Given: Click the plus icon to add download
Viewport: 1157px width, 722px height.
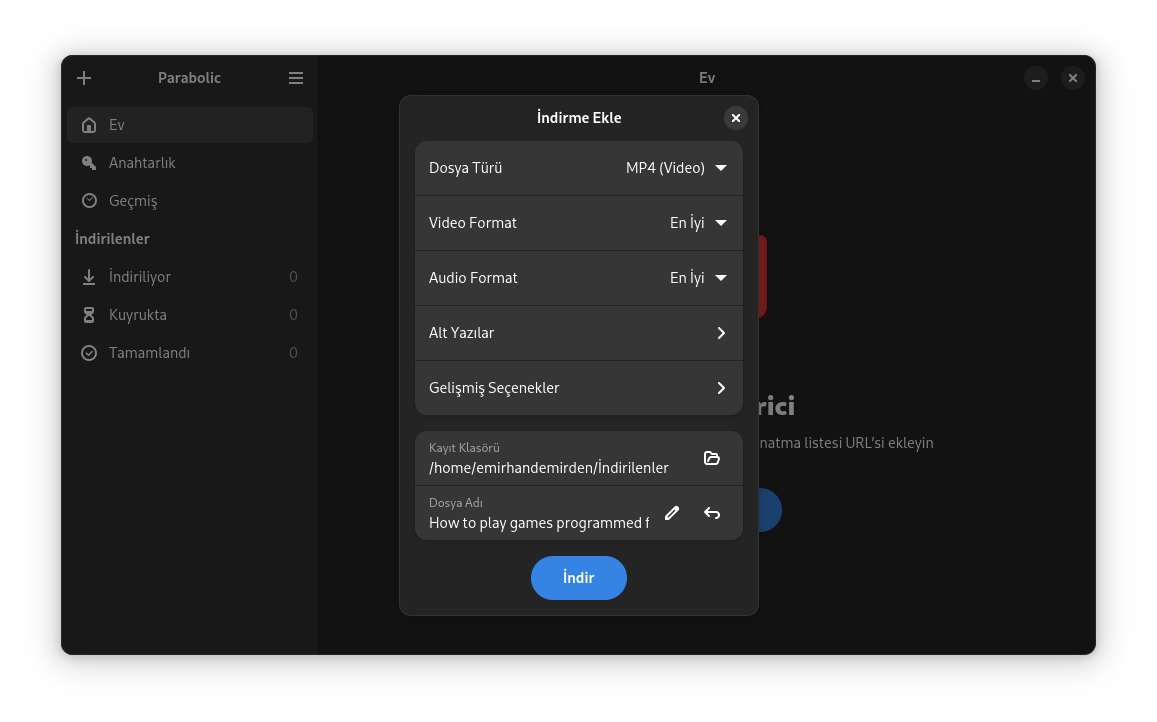Looking at the screenshot, I should [x=84, y=78].
